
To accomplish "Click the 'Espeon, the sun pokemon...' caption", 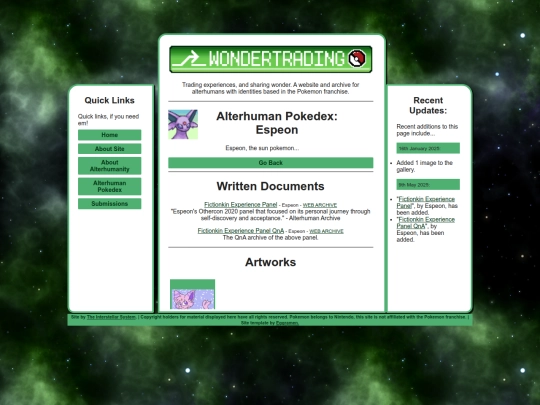I will [262, 148].
